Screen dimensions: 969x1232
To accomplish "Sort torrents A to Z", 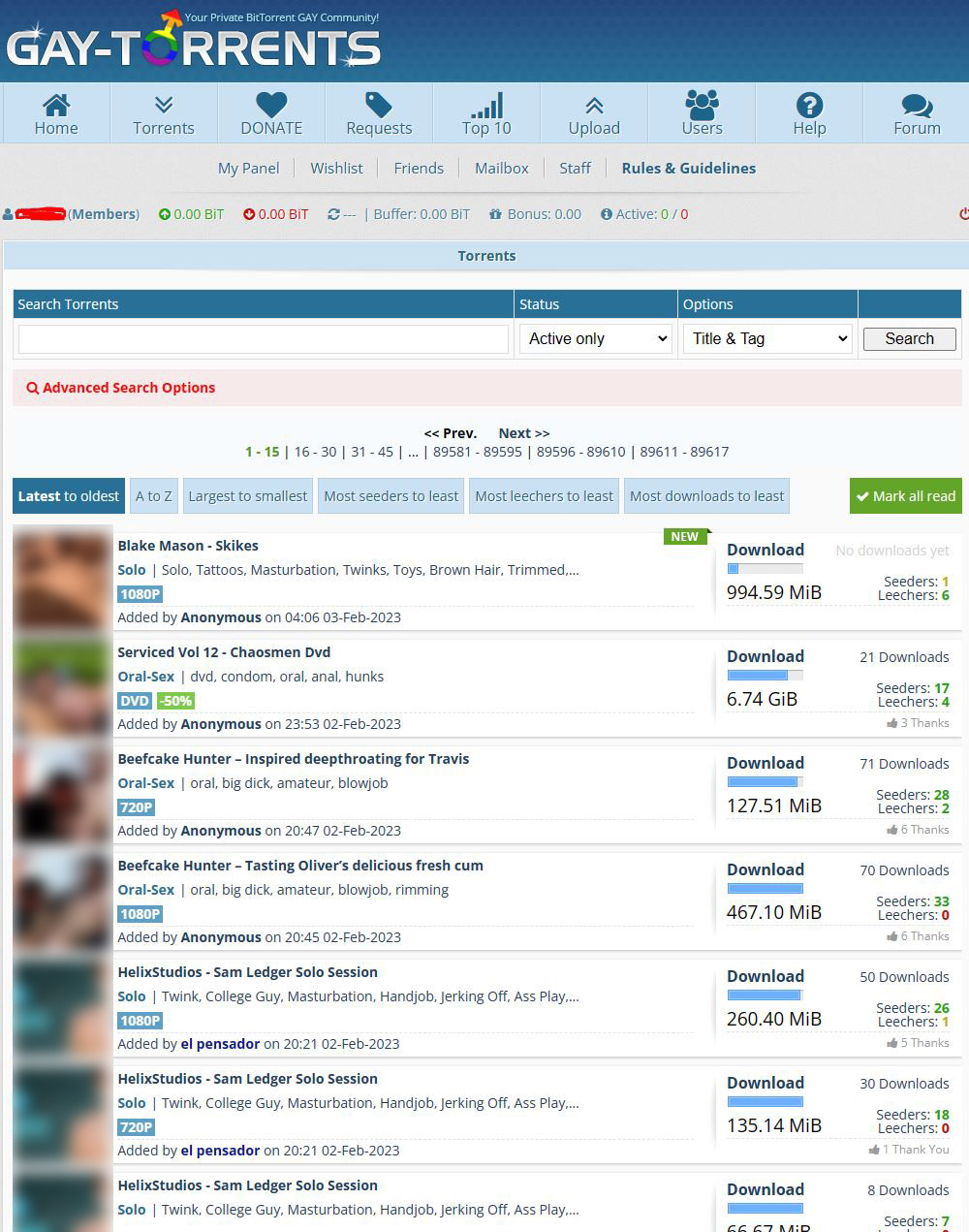I will (x=154, y=496).
